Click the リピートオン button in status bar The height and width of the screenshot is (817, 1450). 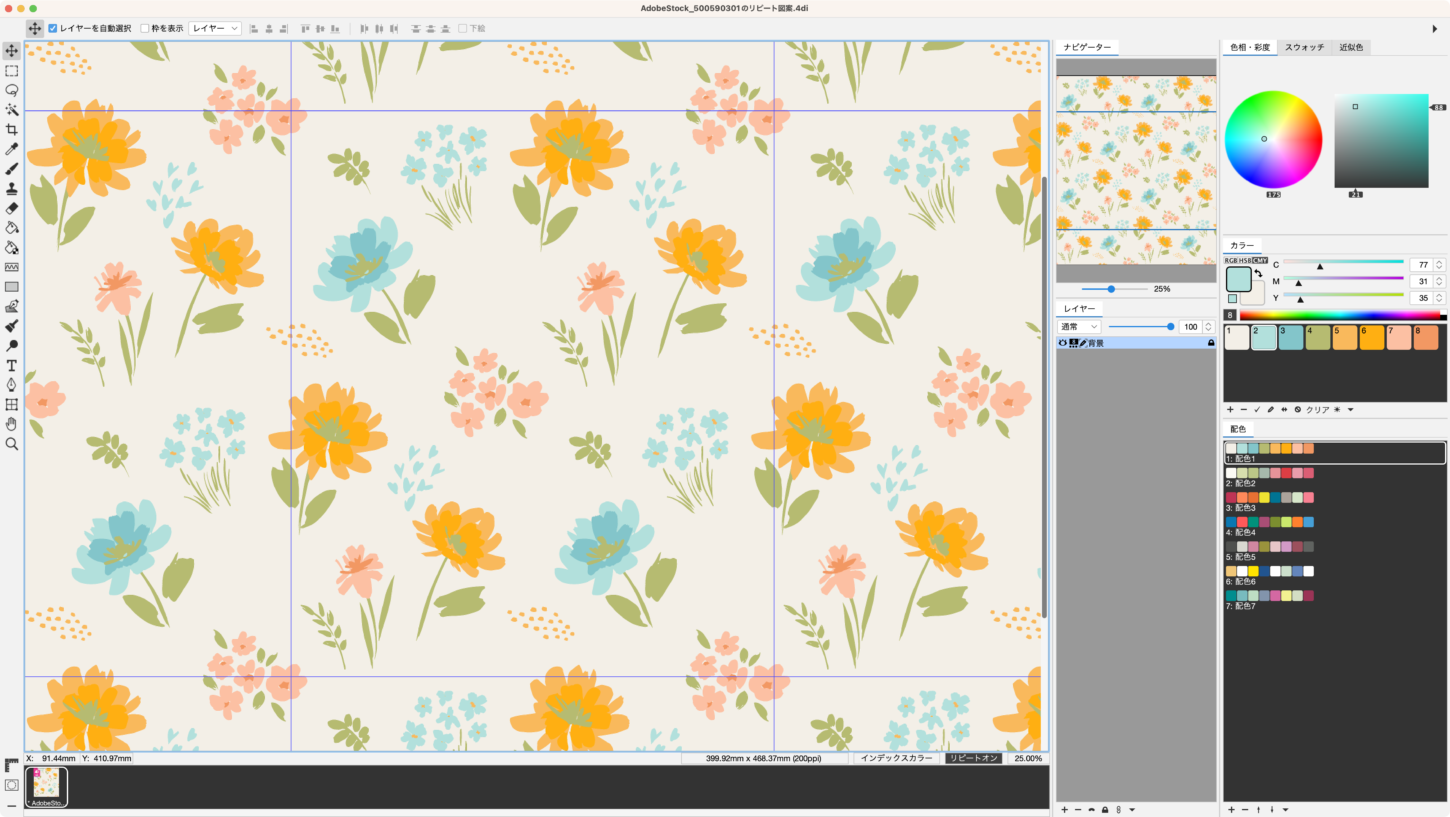click(973, 759)
